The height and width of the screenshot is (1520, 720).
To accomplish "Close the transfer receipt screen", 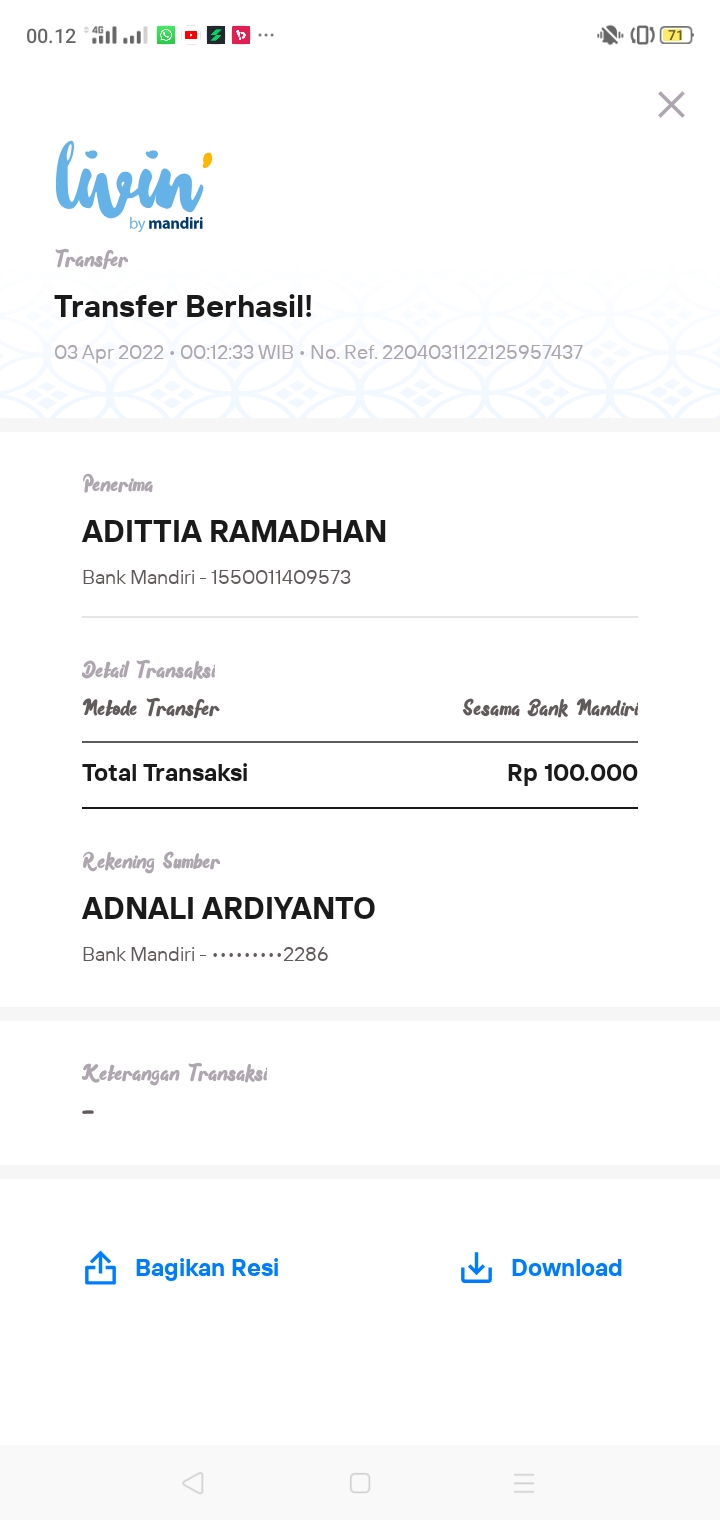I will pyautogui.click(x=671, y=105).
